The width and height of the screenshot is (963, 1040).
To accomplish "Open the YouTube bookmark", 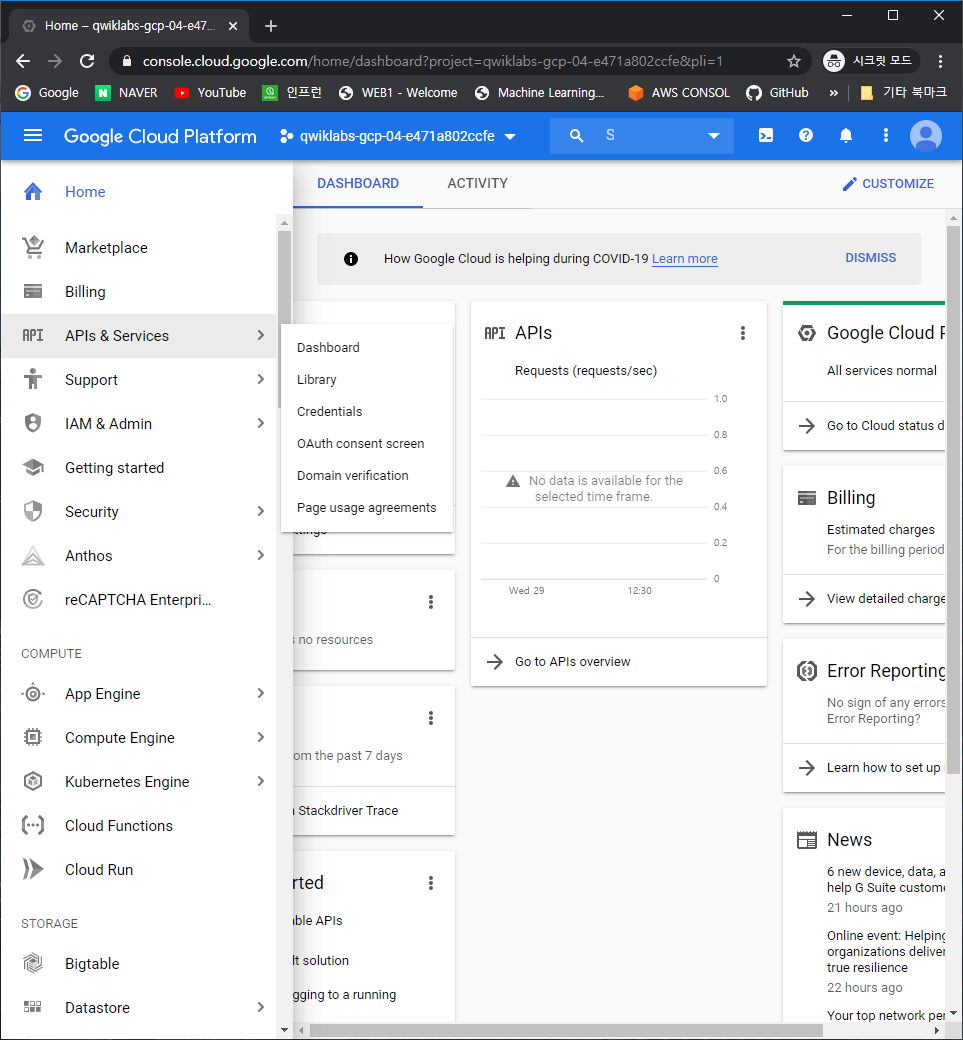I will tap(210, 93).
